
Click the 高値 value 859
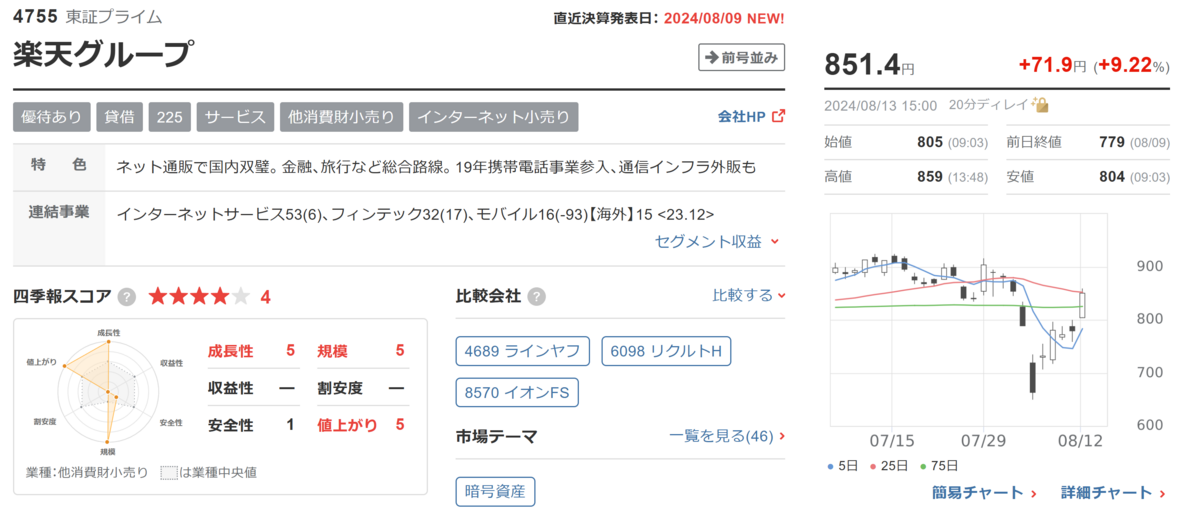click(930, 176)
